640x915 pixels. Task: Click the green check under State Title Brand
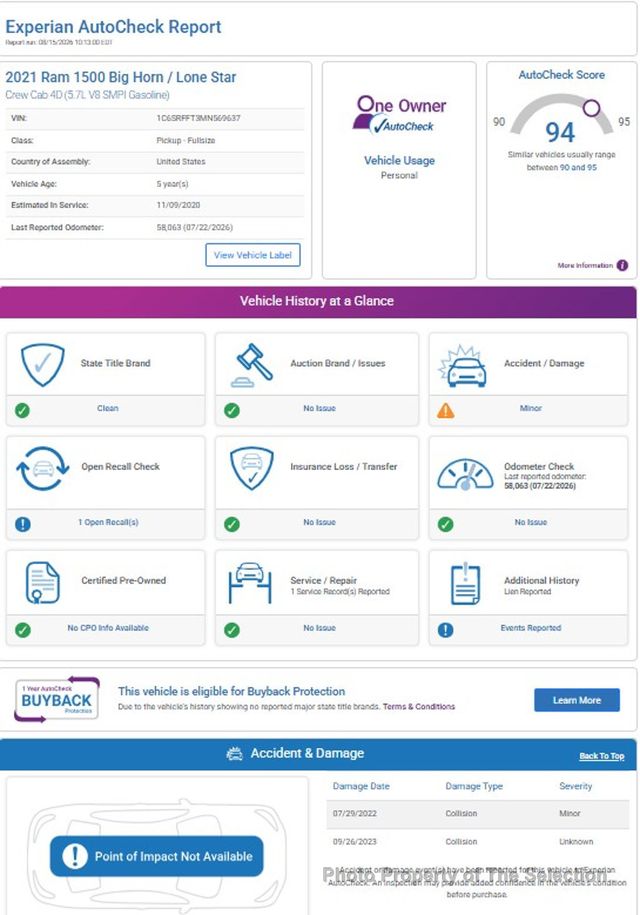click(22, 410)
